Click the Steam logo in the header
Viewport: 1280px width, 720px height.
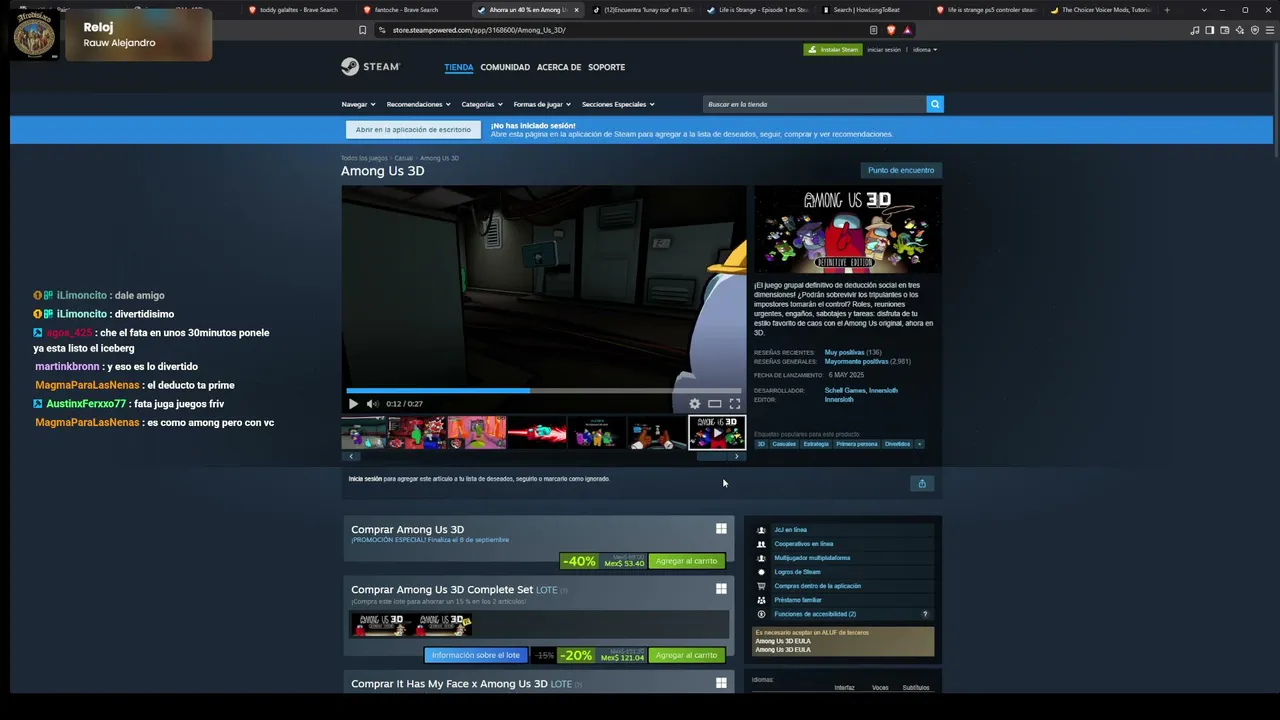370,67
